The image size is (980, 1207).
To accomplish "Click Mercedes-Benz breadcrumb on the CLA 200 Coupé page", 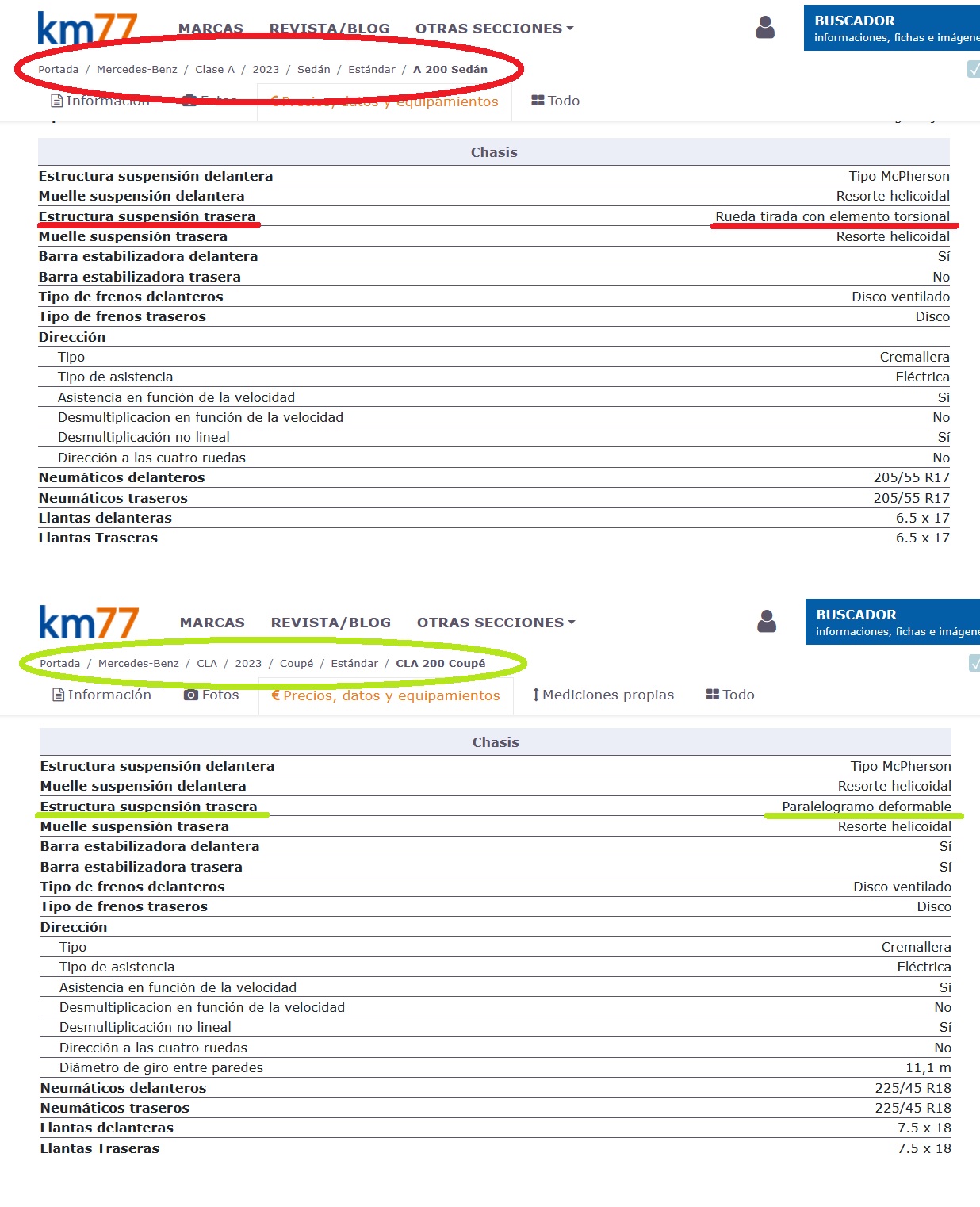I will click(x=139, y=663).
